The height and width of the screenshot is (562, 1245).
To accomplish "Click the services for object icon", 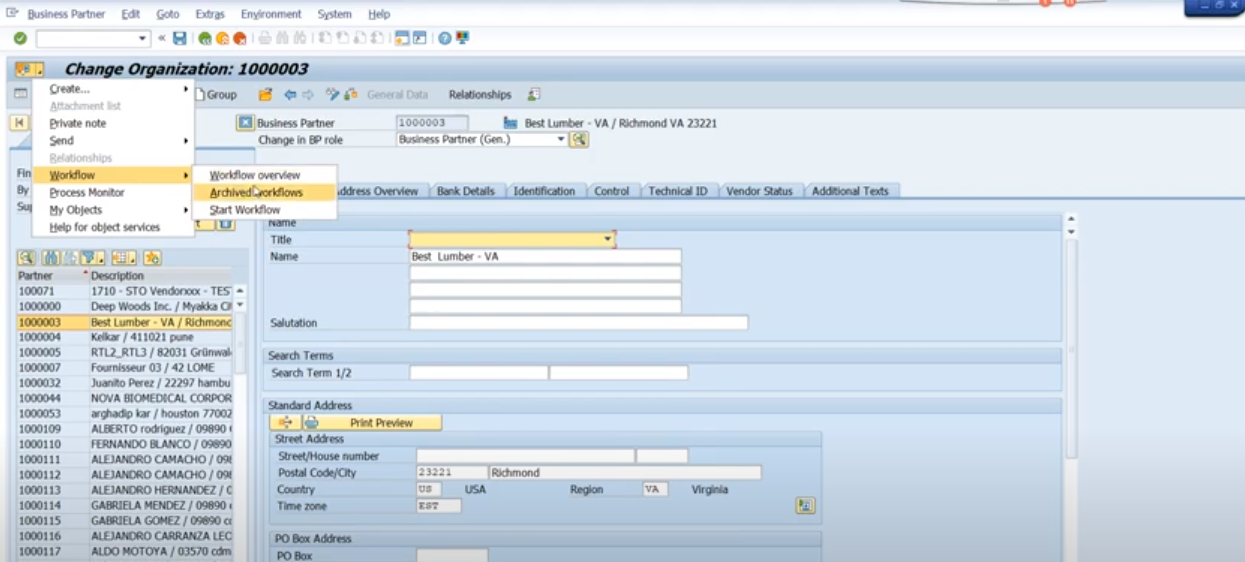I will click(x=28, y=70).
